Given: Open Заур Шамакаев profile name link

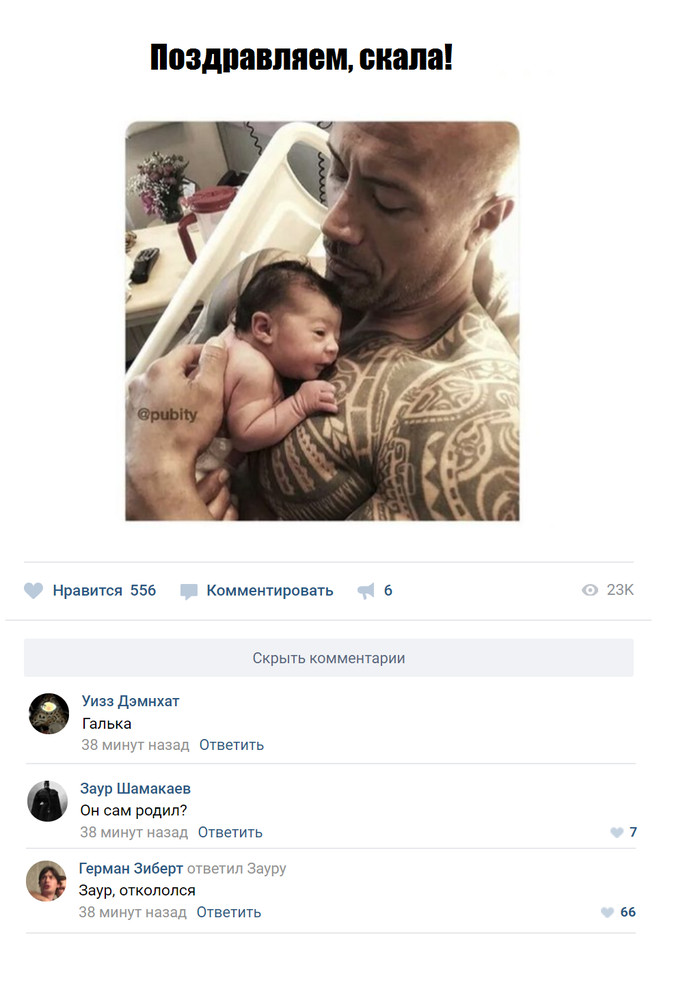Looking at the screenshot, I should coord(135,788).
